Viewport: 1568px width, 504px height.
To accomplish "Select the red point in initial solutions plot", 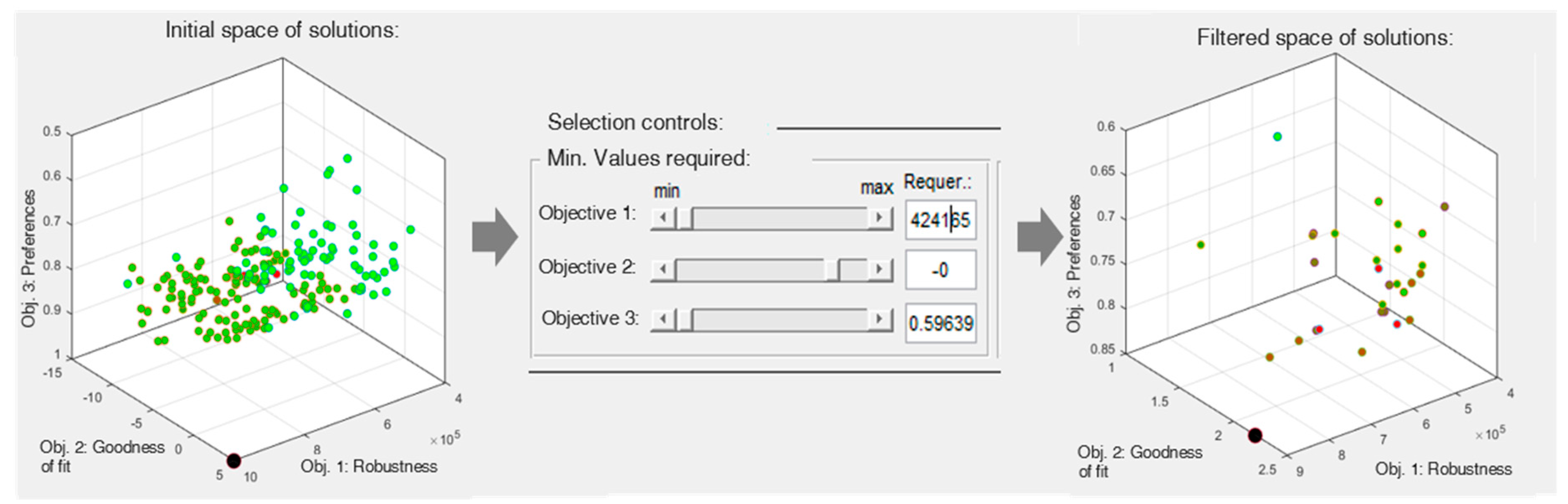I will click(276, 274).
